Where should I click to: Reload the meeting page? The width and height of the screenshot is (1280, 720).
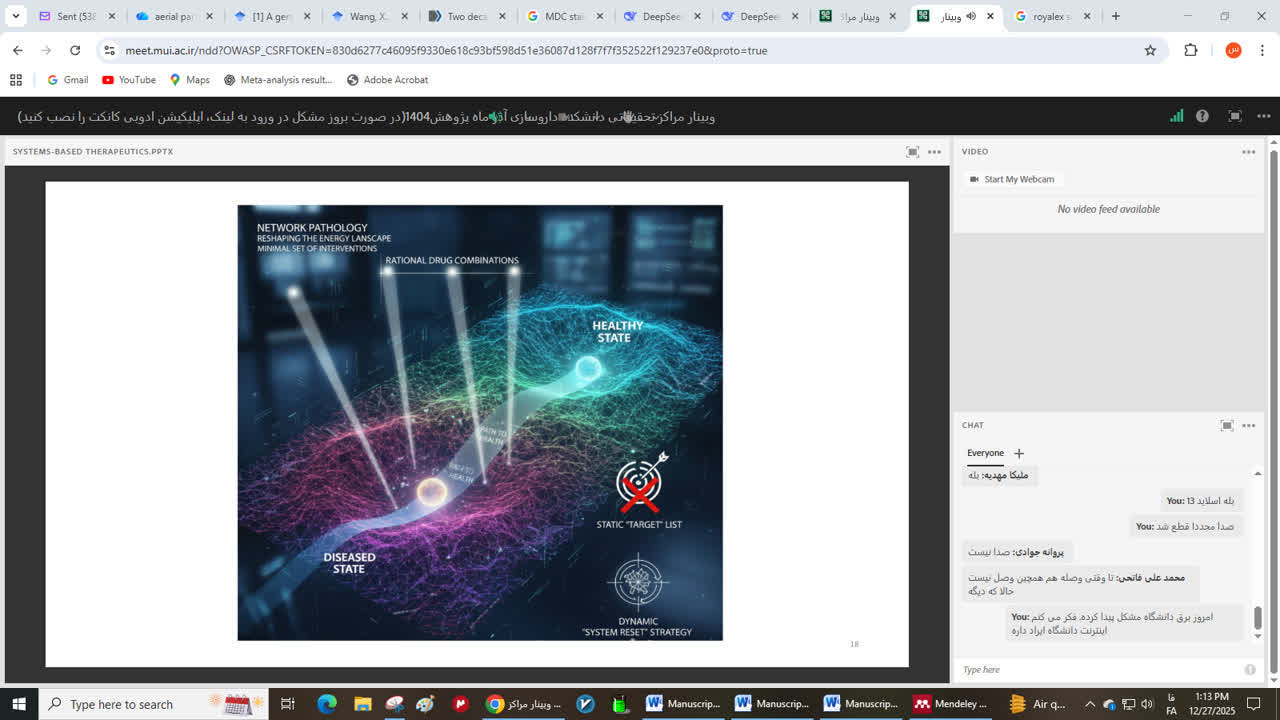click(75, 50)
